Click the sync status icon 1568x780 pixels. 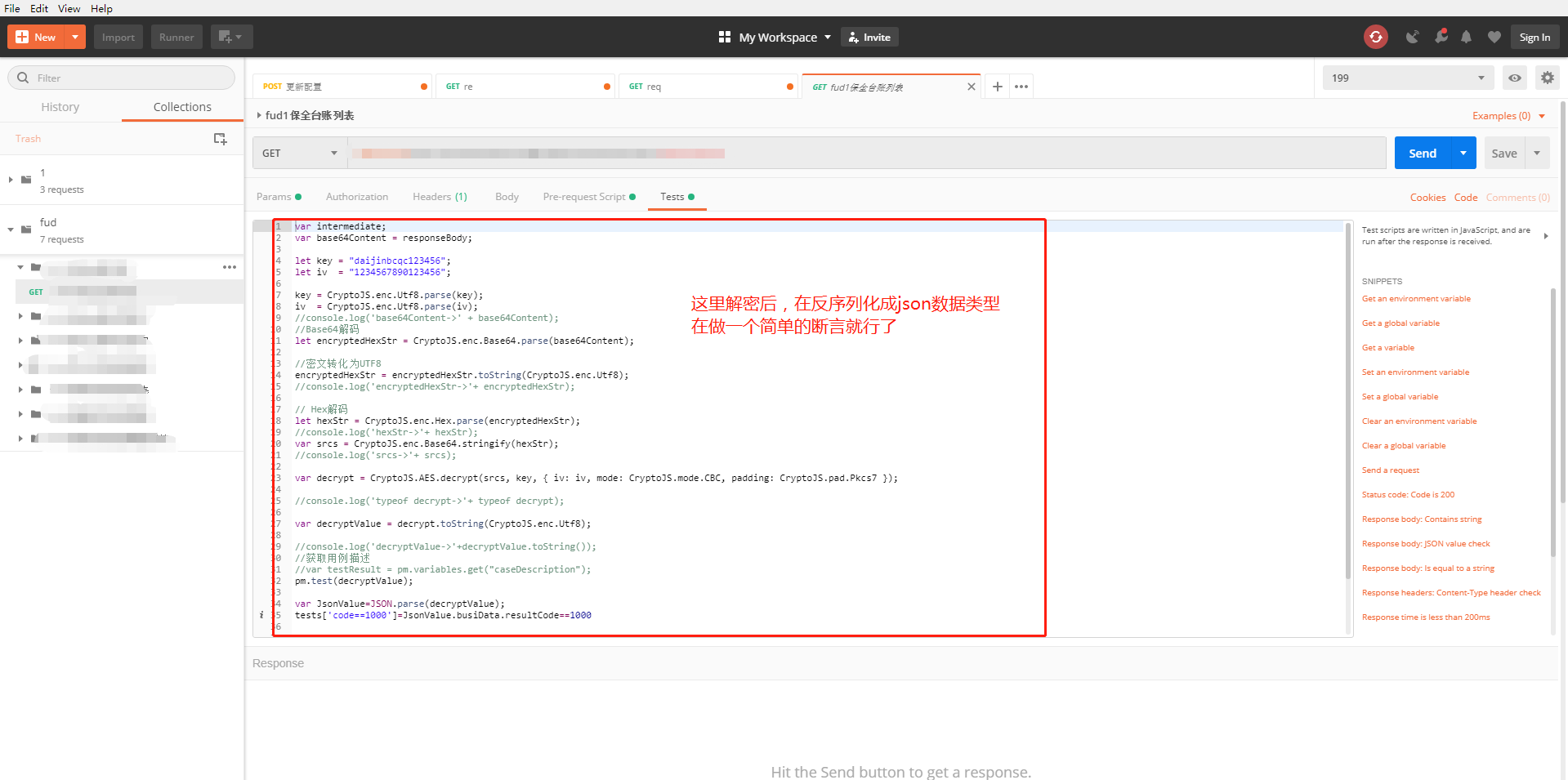[x=1376, y=37]
